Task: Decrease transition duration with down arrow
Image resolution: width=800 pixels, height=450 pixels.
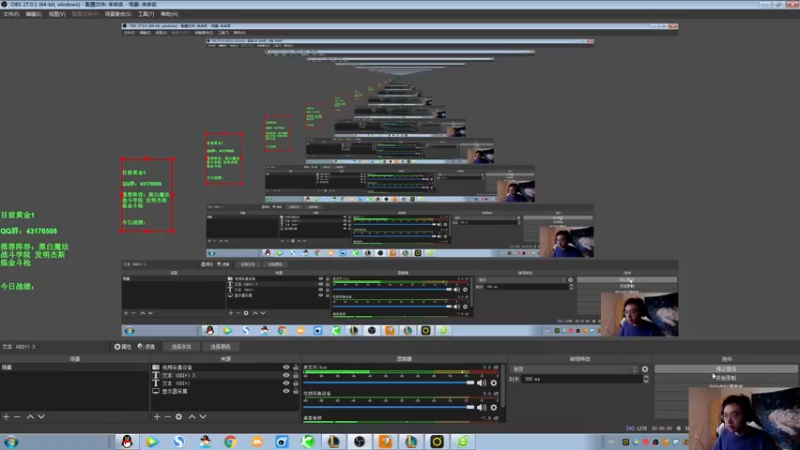Action: 646,381
